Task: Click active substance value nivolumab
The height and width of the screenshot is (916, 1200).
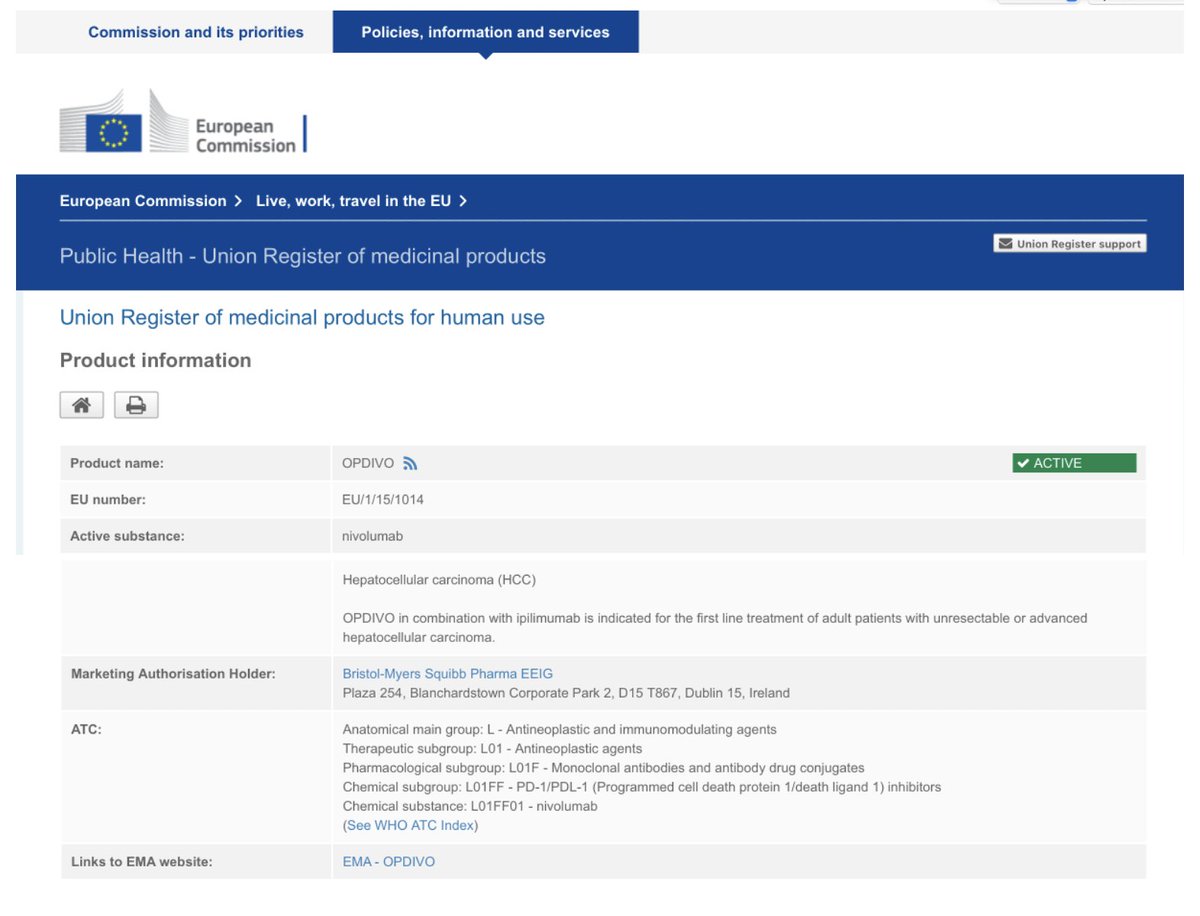Action: [x=372, y=536]
